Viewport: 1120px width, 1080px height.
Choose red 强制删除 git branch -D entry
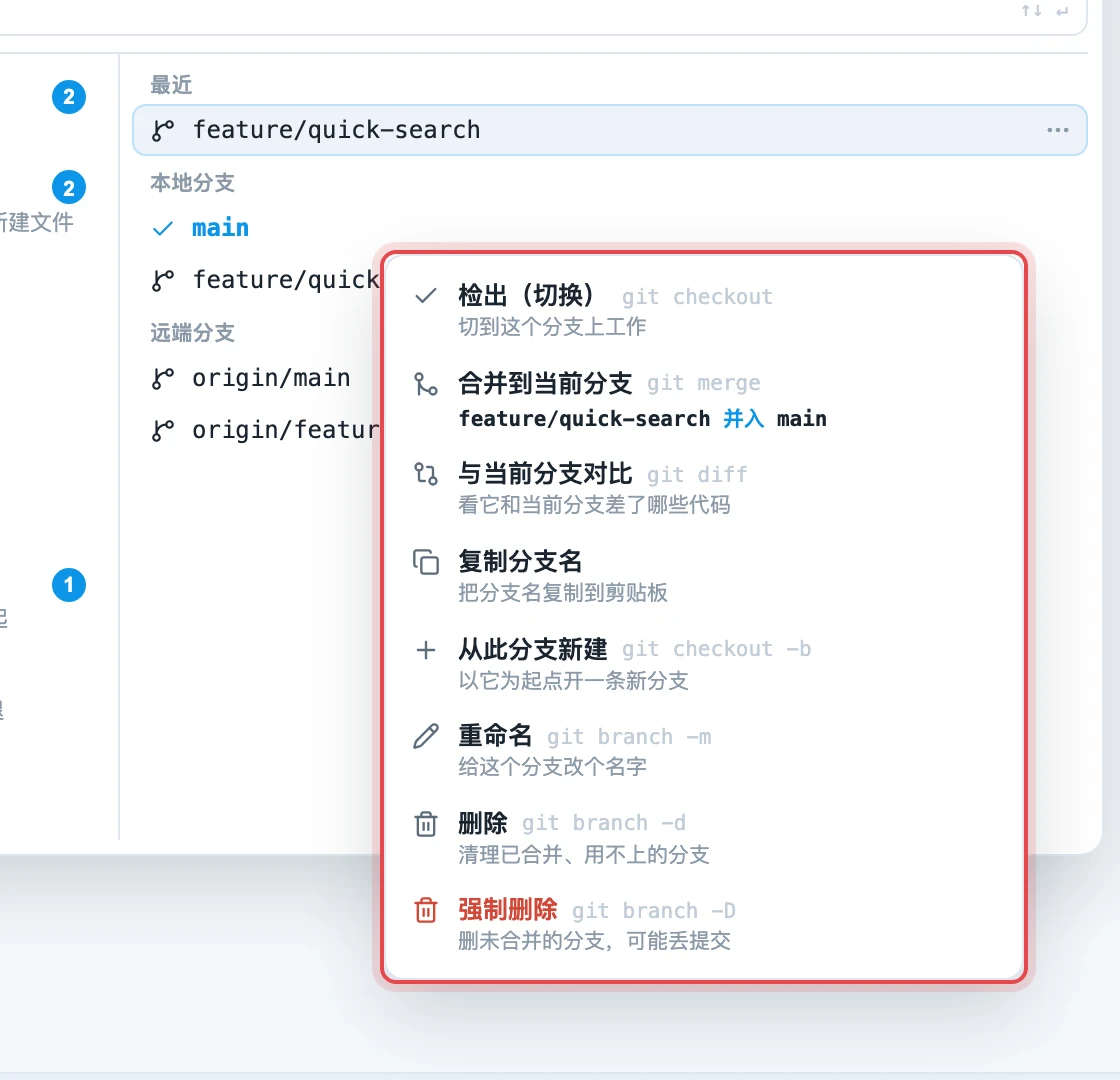tap(704, 925)
